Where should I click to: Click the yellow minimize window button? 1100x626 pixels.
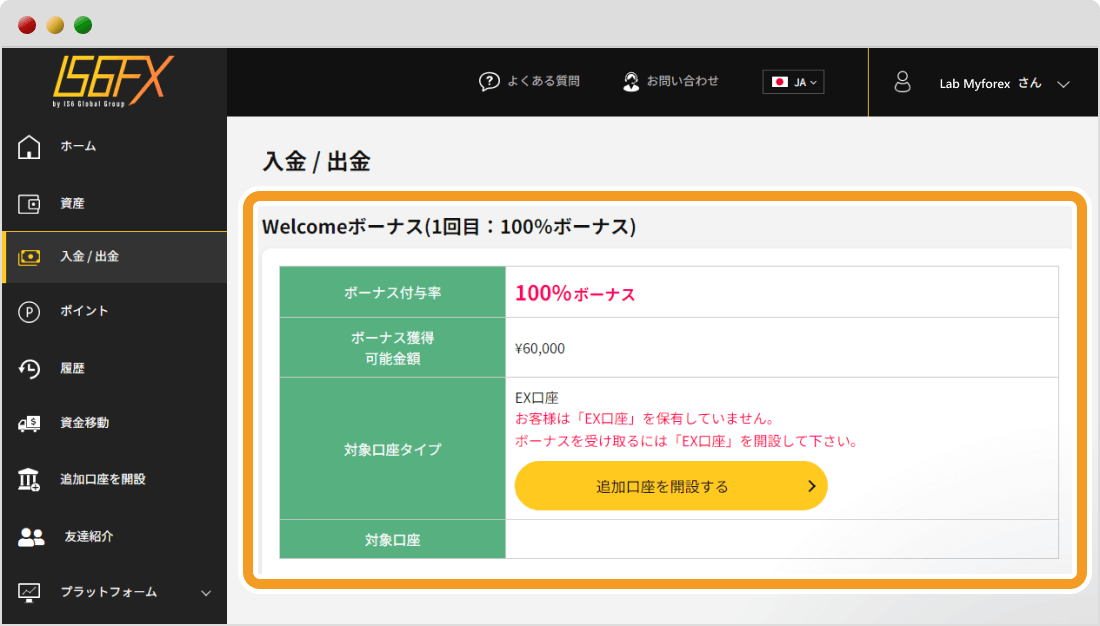[x=55, y=25]
